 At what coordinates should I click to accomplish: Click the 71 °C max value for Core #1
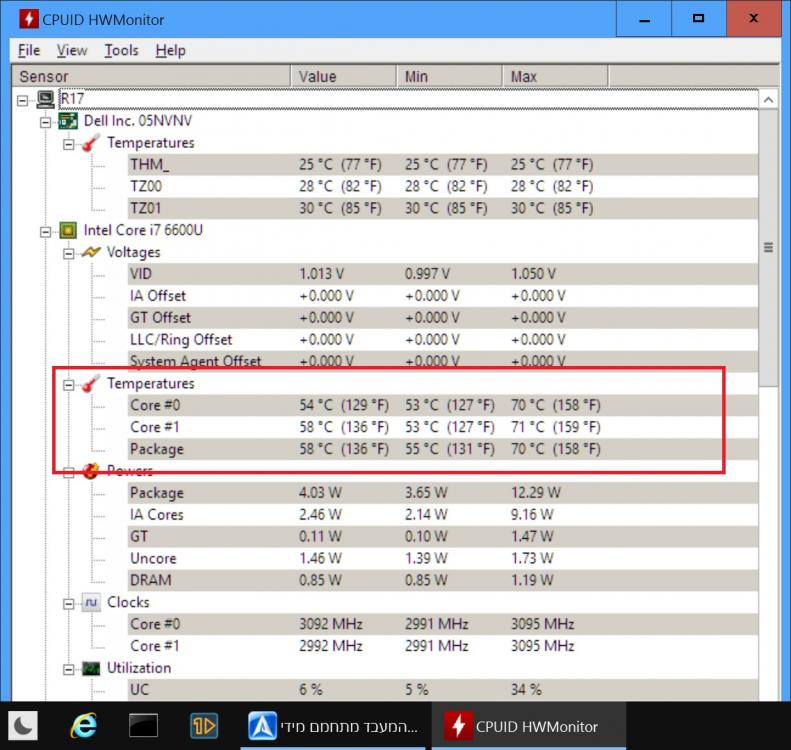555,427
